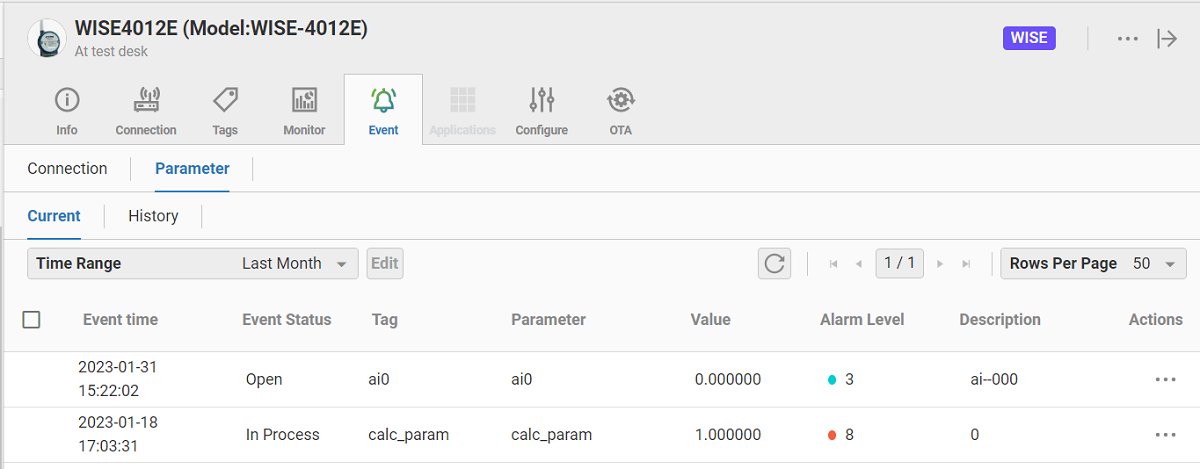This screenshot has height=469, width=1200.
Task: Click the page number 1 / 1 field
Action: click(x=898, y=264)
